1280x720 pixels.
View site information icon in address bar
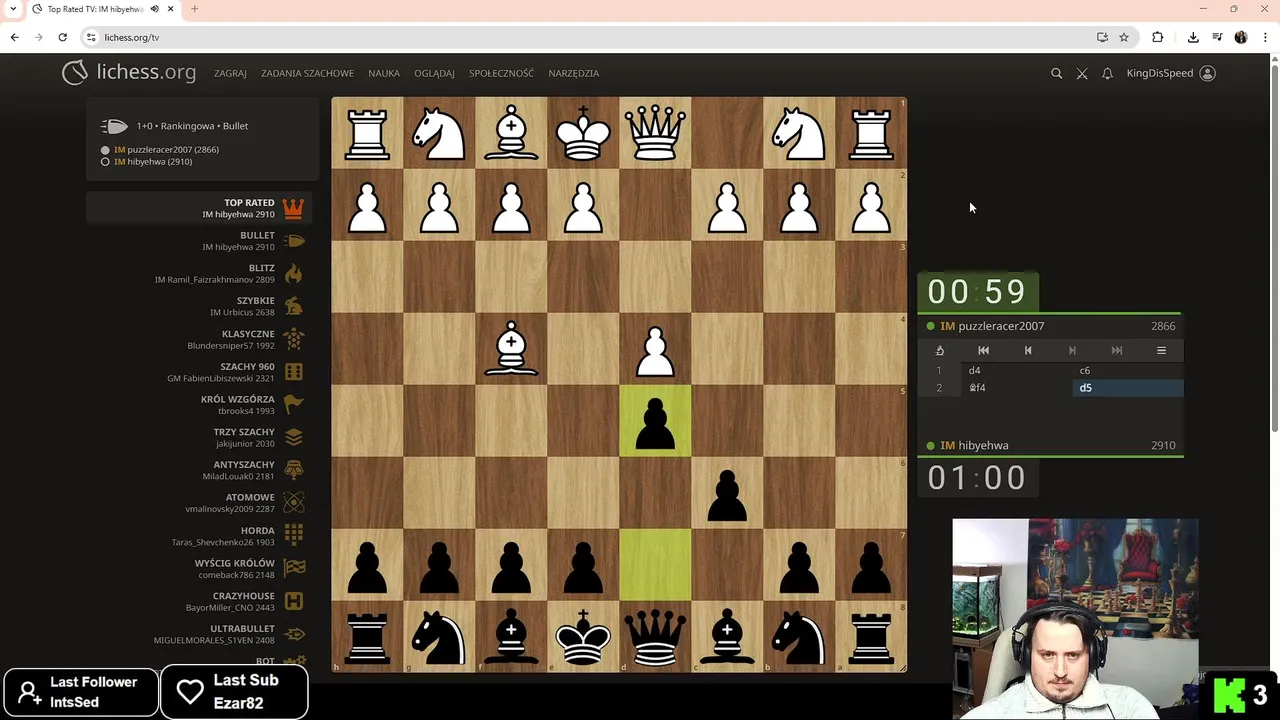[x=91, y=37]
